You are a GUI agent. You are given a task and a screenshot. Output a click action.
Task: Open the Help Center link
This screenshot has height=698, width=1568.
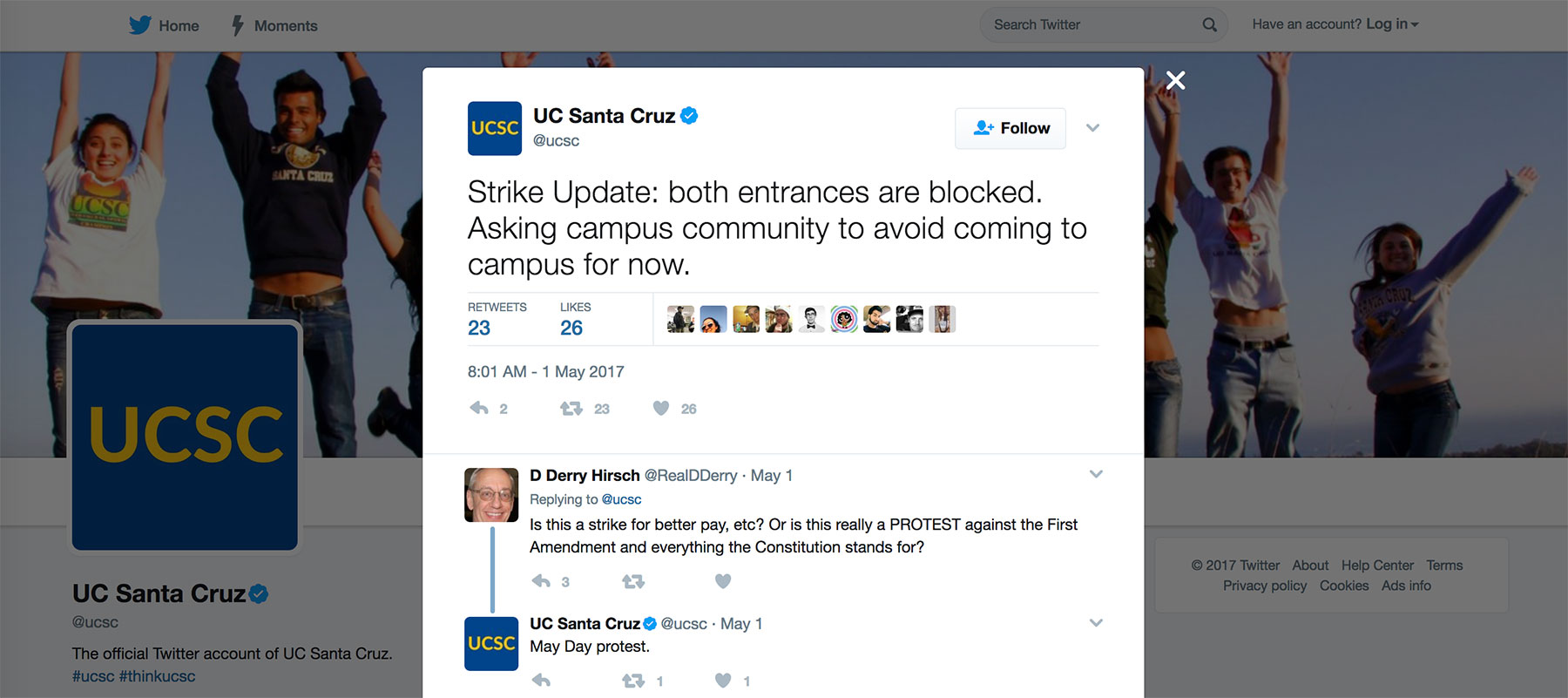pos(1377,566)
